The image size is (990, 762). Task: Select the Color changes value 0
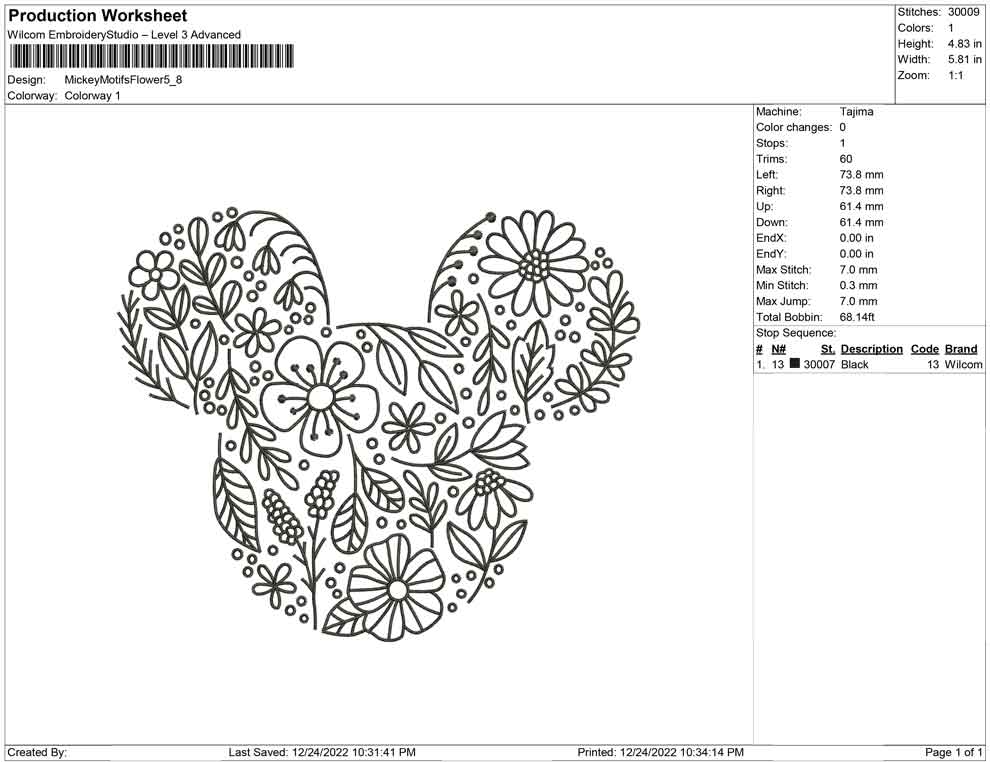[x=843, y=128]
